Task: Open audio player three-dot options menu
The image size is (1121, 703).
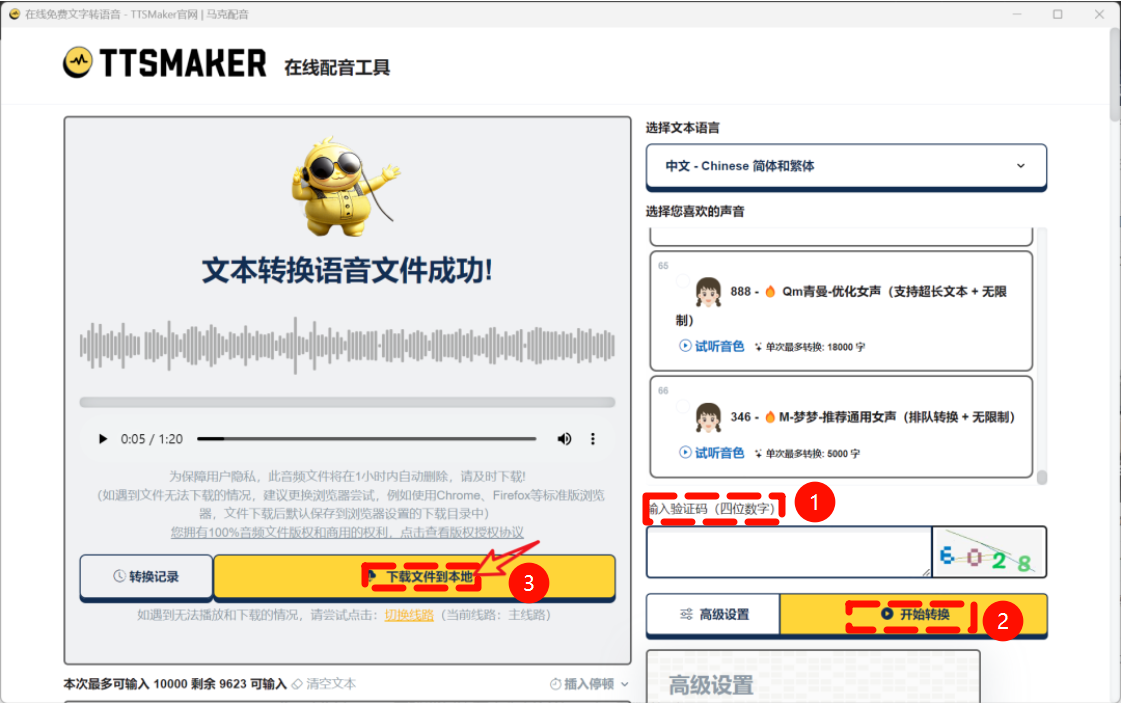Action: click(x=593, y=438)
